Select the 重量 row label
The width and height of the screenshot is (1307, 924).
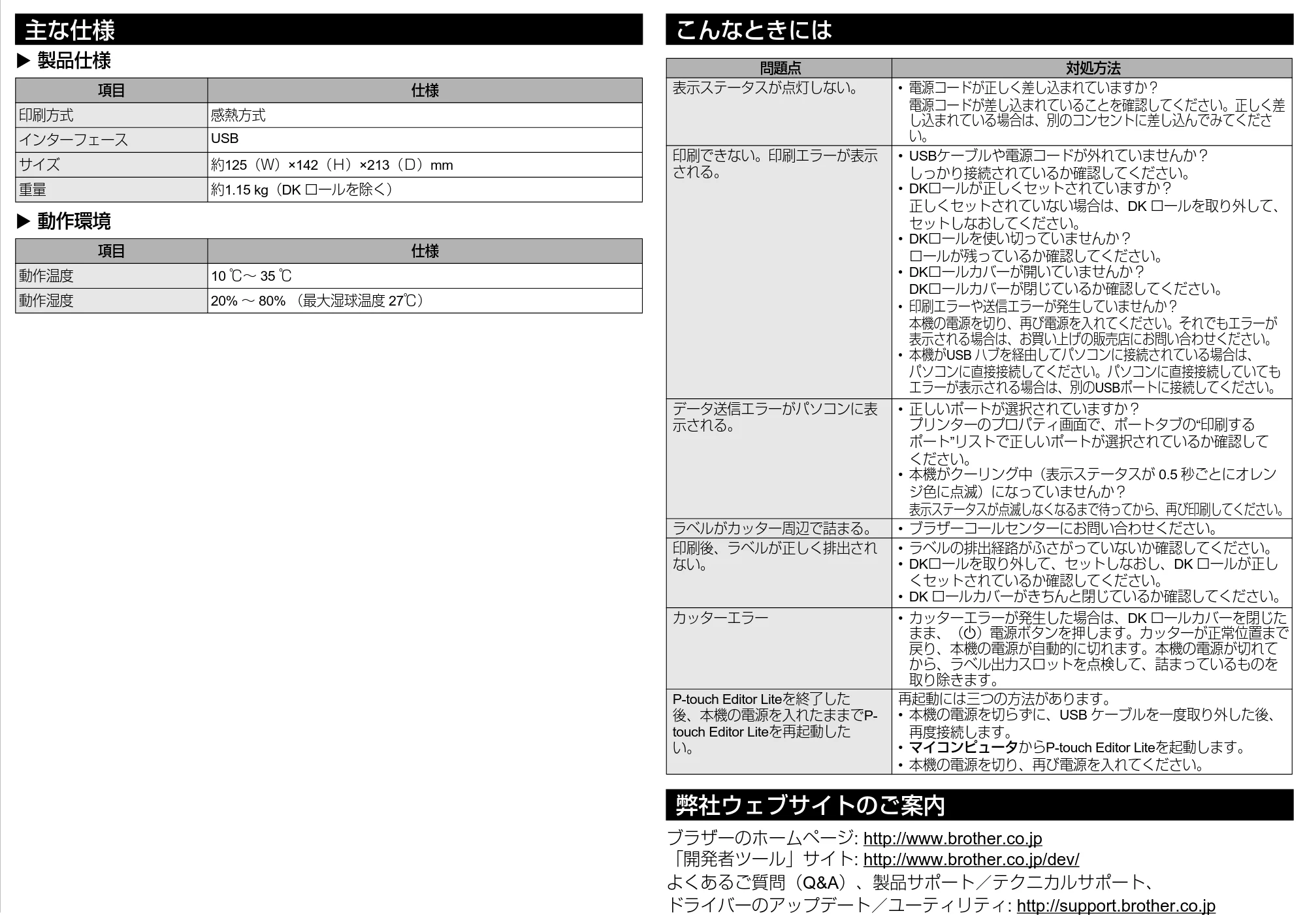coord(112,189)
